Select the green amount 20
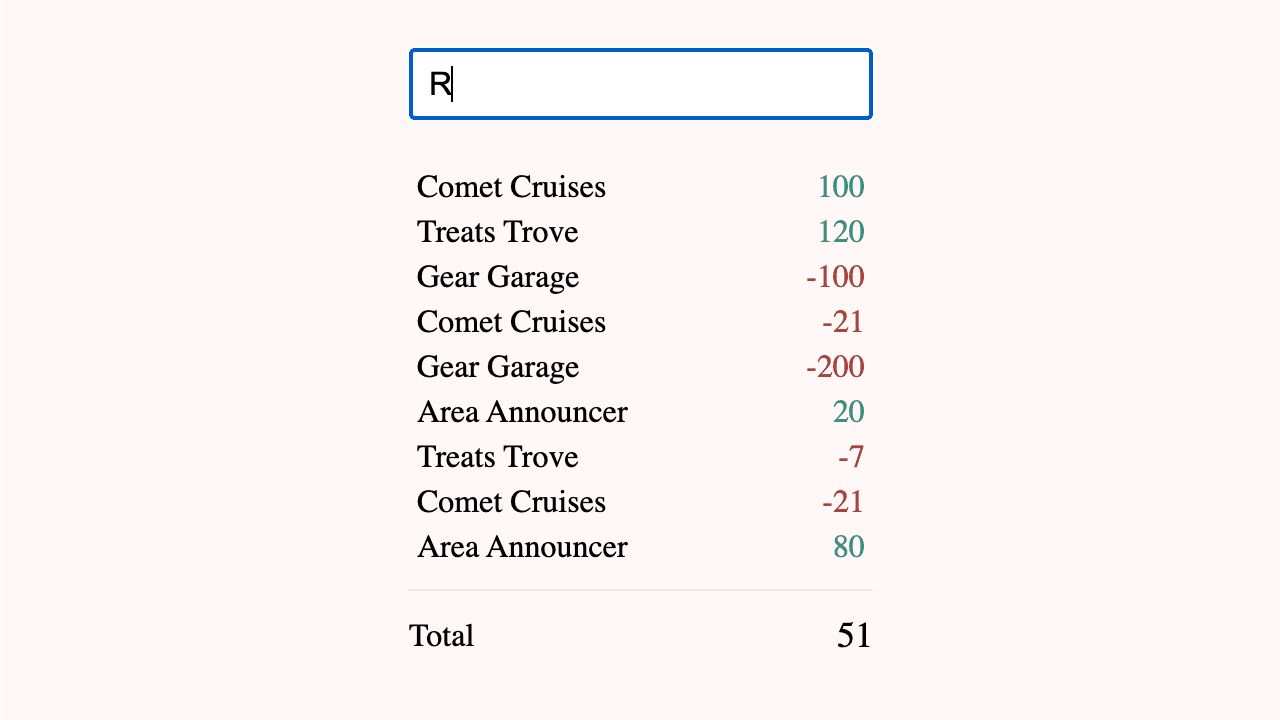This screenshot has height=720, width=1280. click(849, 412)
